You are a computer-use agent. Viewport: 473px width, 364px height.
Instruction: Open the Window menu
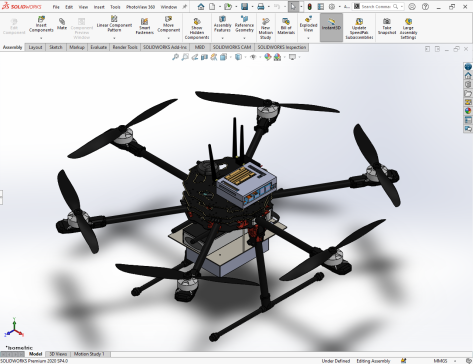(169, 7)
